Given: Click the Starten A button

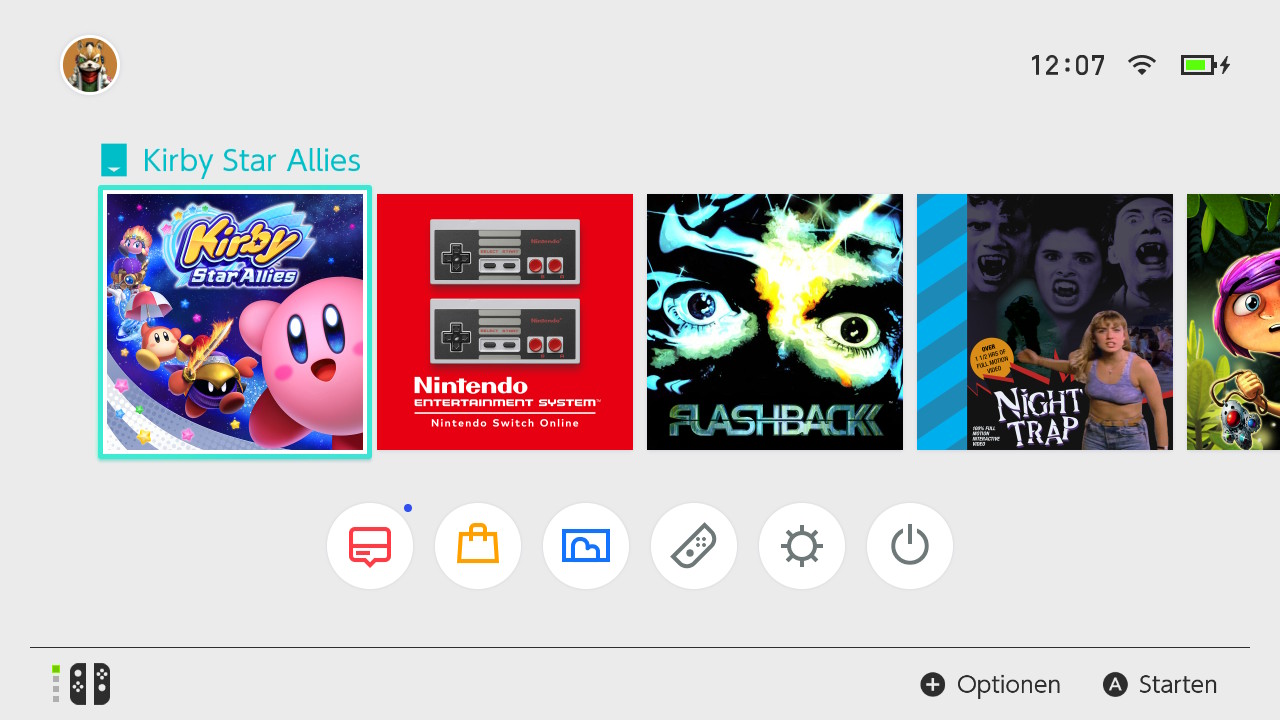Looking at the screenshot, I should (x=1160, y=685).
